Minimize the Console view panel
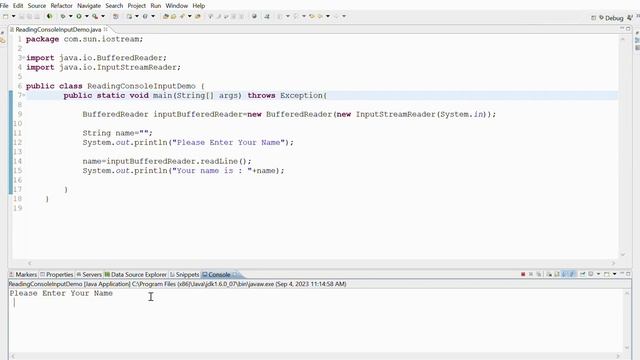The width and height of the screenshot is (640, 360). click(x=622, y=273)
